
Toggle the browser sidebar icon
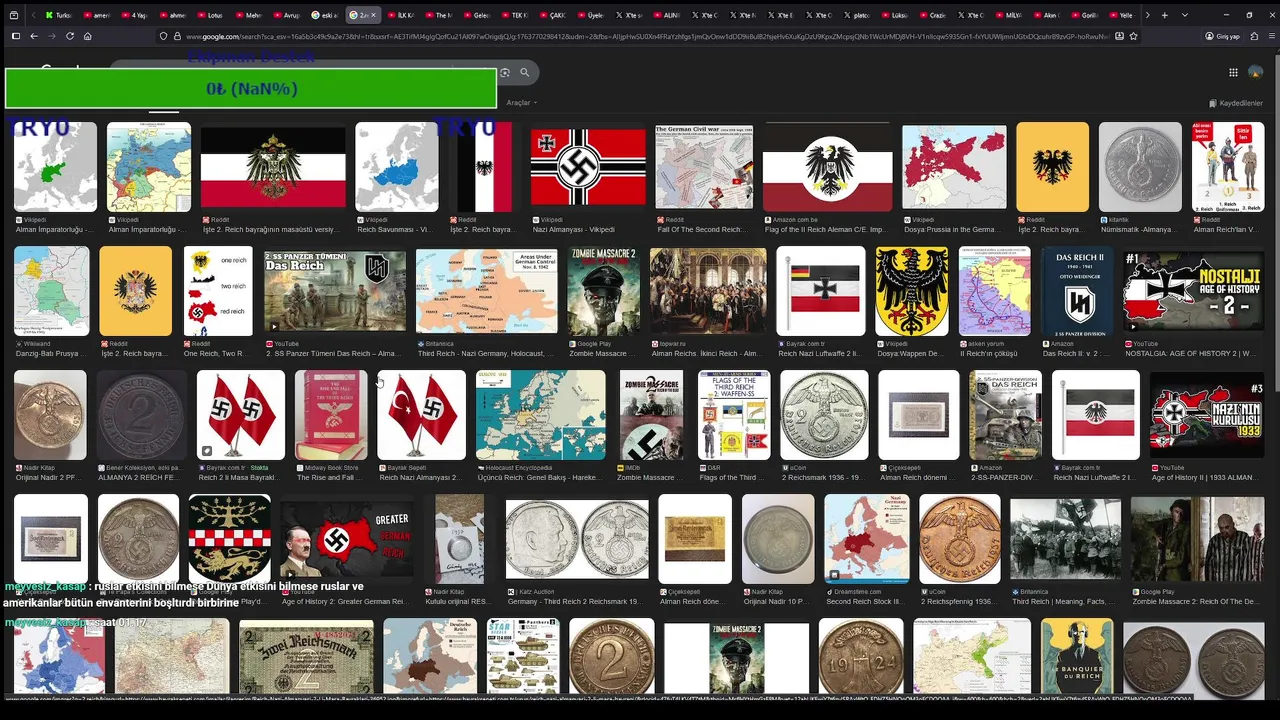coord(15,36)
